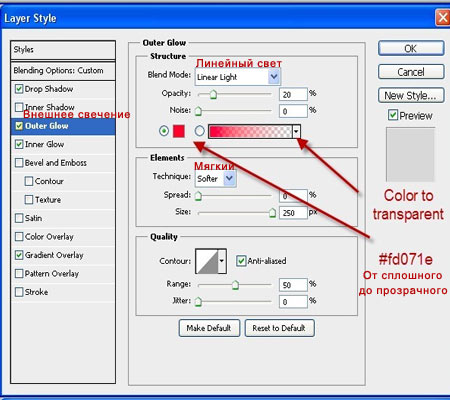This screenshot has width=450, height=400.
Task: Open the Drop Shadow settings row
Action: [63, 89]
